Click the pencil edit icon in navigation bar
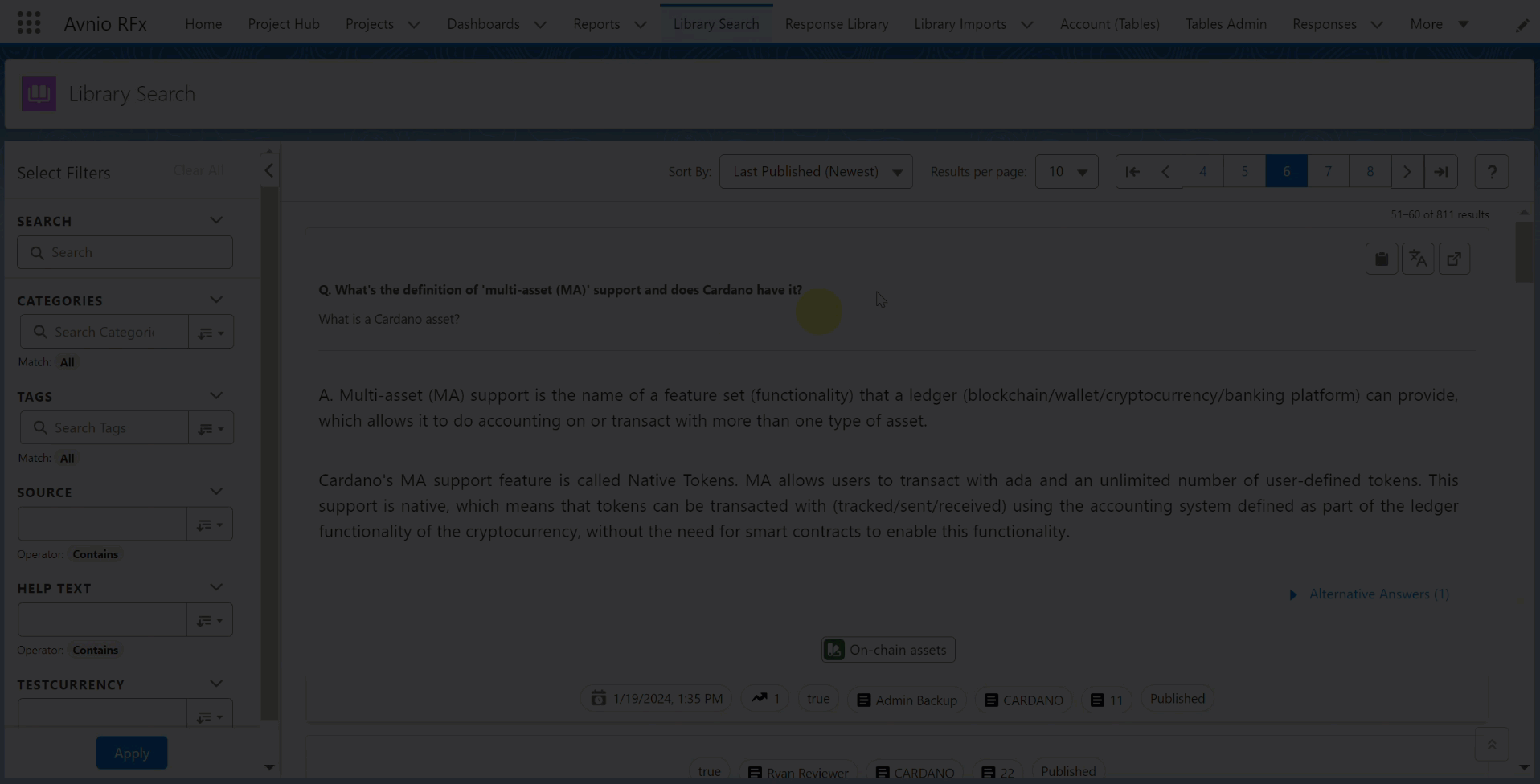 (1522, 25)
